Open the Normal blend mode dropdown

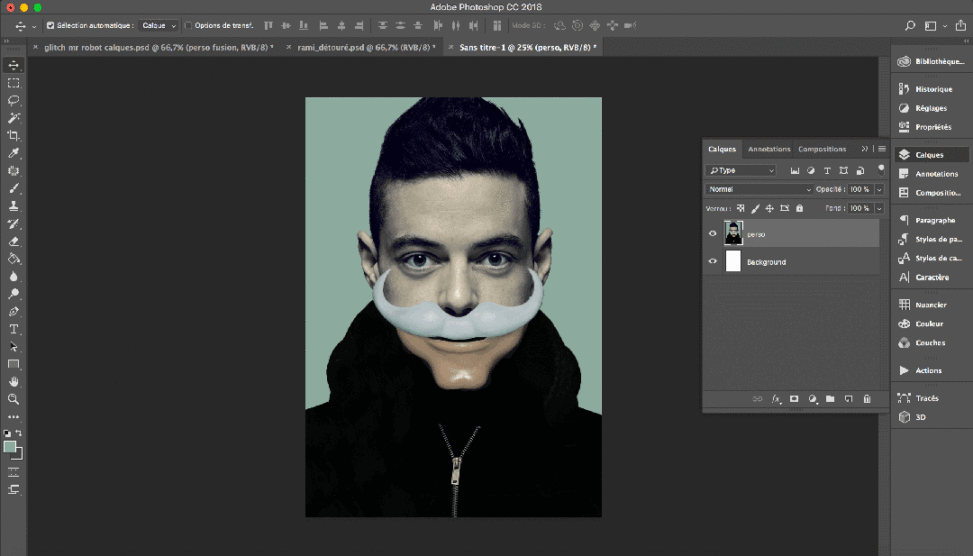point(760,189)
